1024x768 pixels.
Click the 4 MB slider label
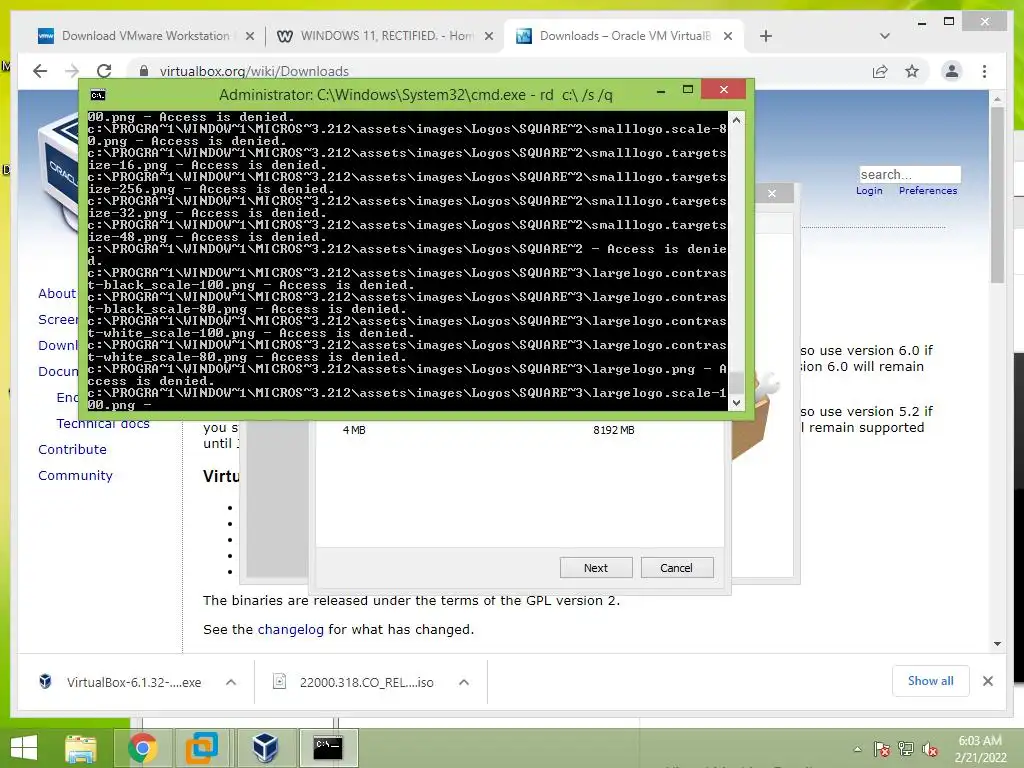click(x=354, y=430)
